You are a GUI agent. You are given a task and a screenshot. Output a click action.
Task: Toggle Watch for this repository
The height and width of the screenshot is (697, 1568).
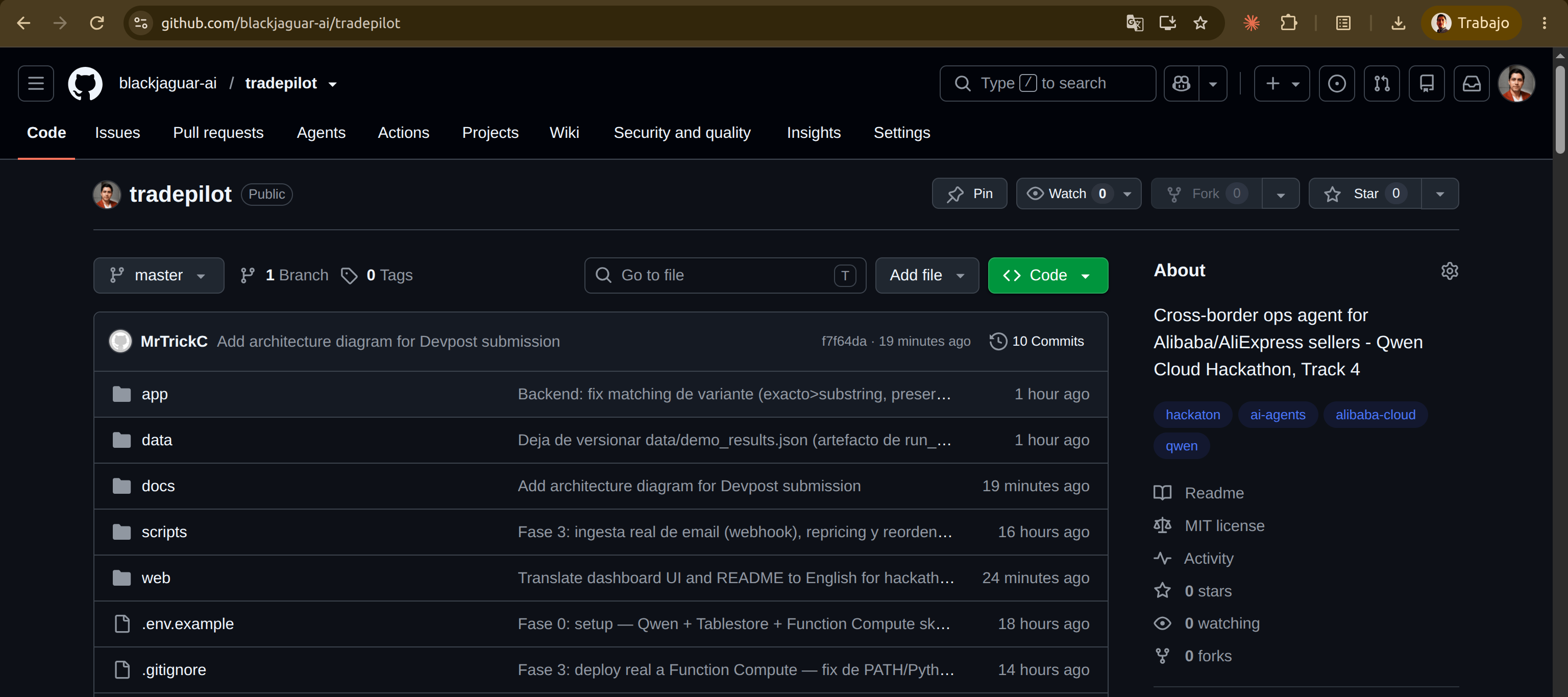click(x=1066, y=194)
